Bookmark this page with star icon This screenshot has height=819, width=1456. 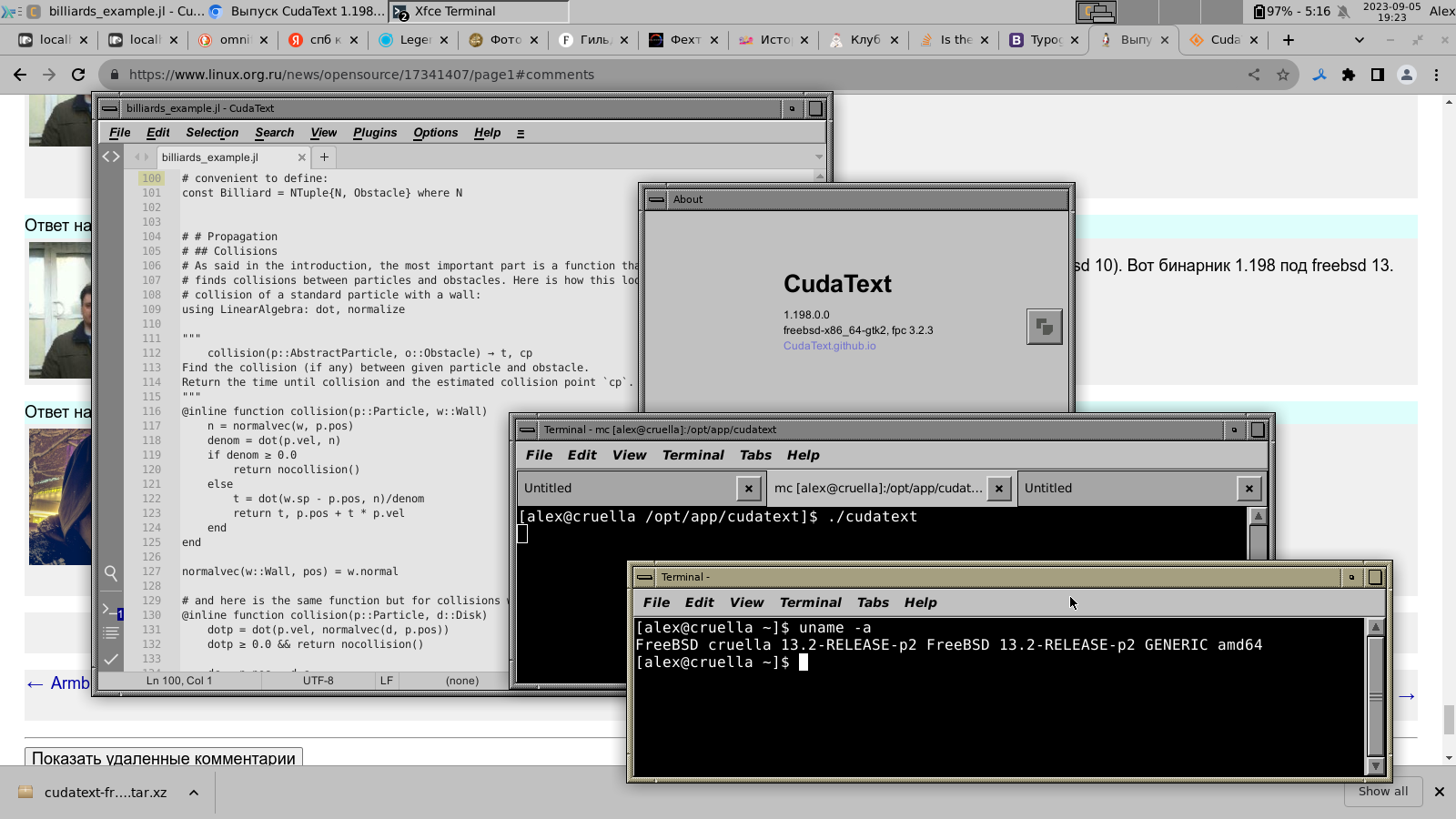[x=1283, y=75]
